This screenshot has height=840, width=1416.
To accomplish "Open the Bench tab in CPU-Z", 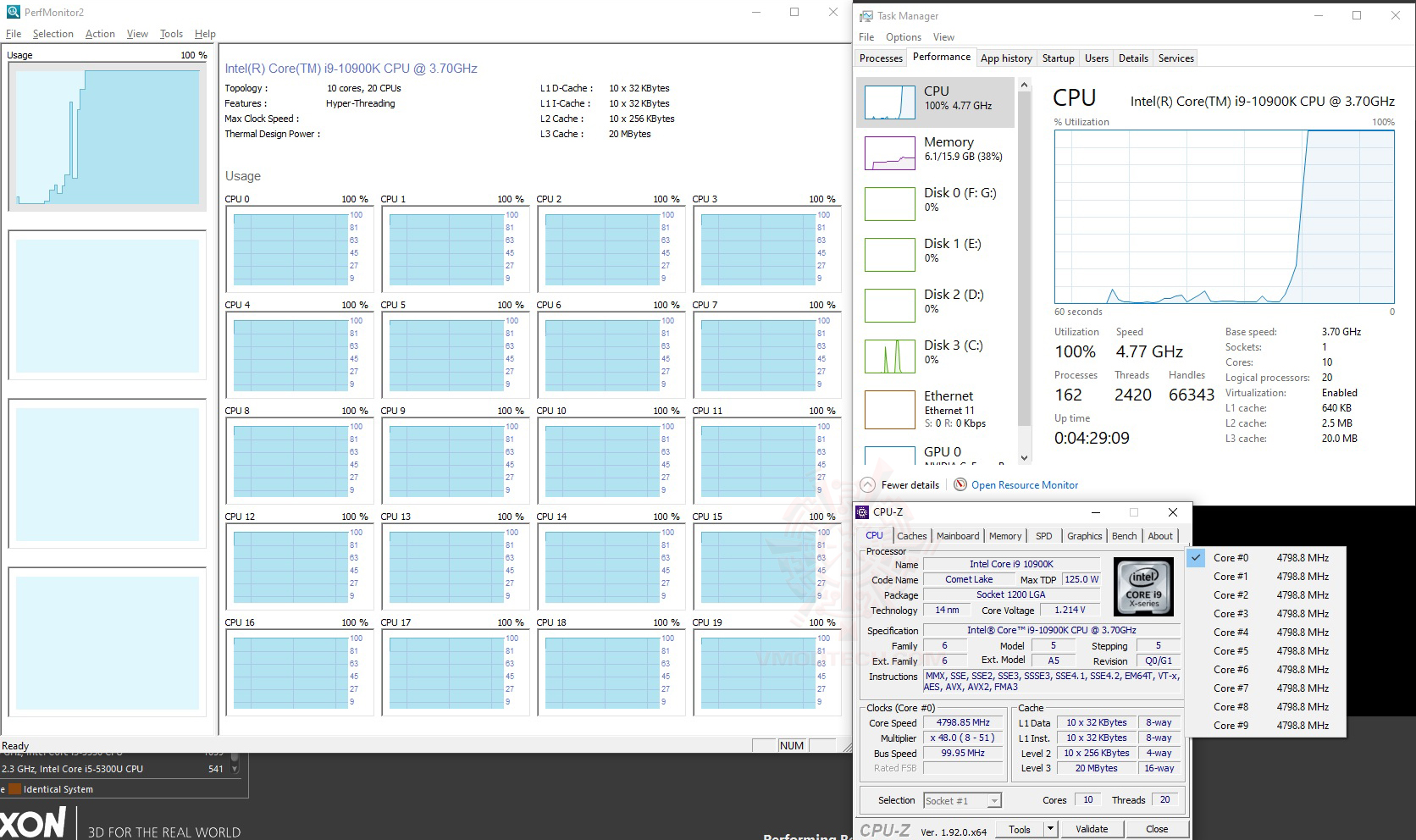I will click(1125, 536).
